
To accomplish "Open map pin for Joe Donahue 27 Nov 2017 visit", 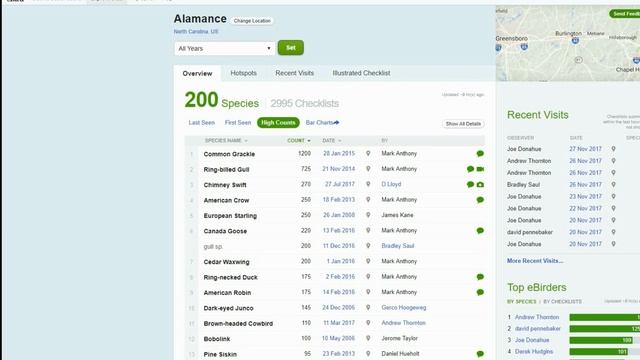I will point(613,149).
